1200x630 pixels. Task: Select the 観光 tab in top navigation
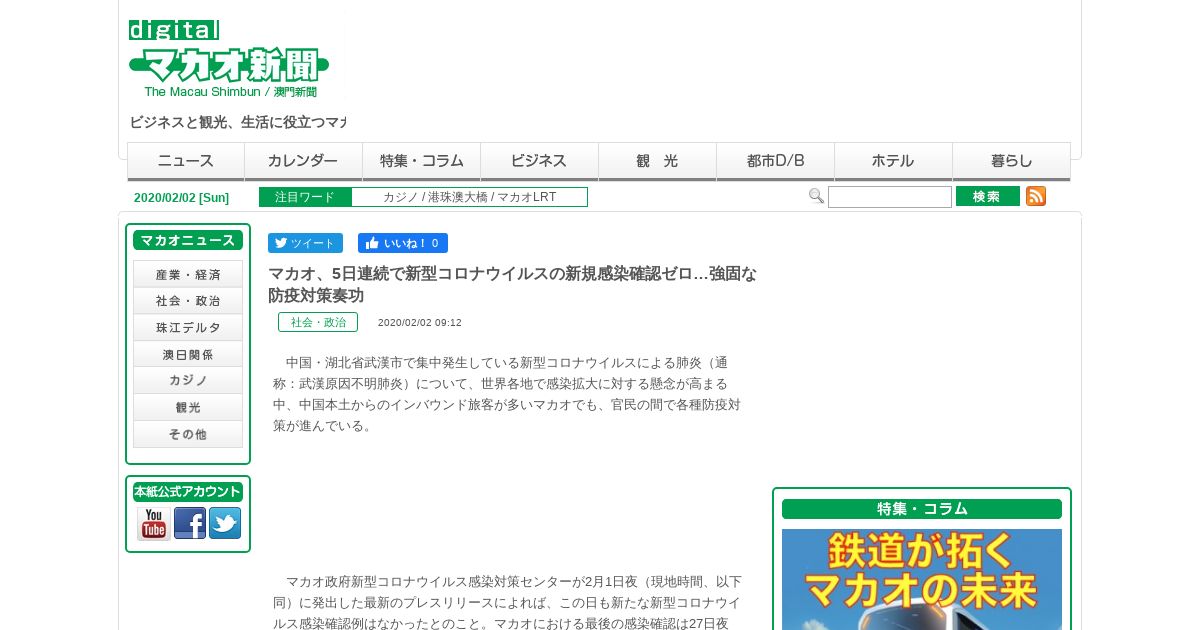[x=657, y=161]
